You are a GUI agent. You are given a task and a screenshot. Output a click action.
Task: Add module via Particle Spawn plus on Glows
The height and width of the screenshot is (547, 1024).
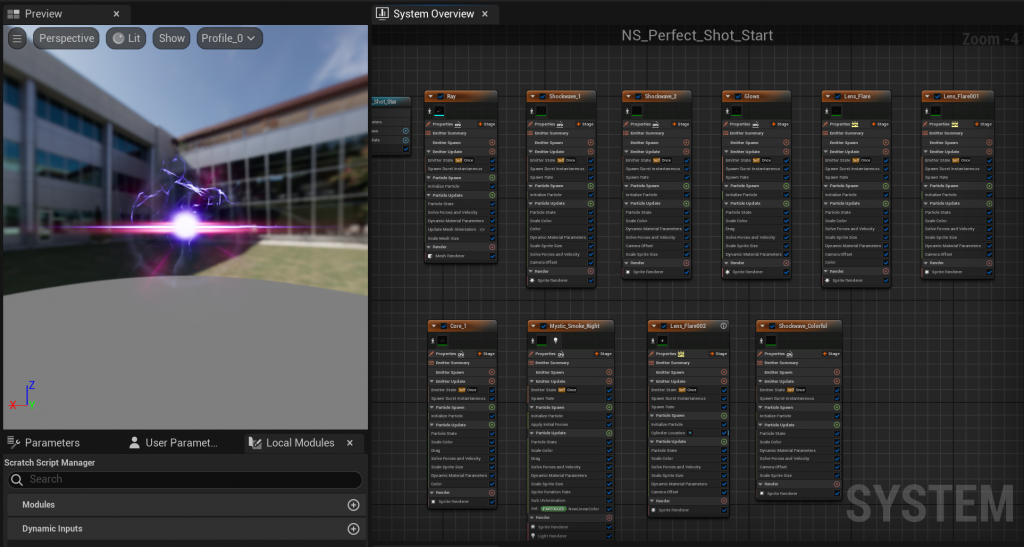[785, 186]
